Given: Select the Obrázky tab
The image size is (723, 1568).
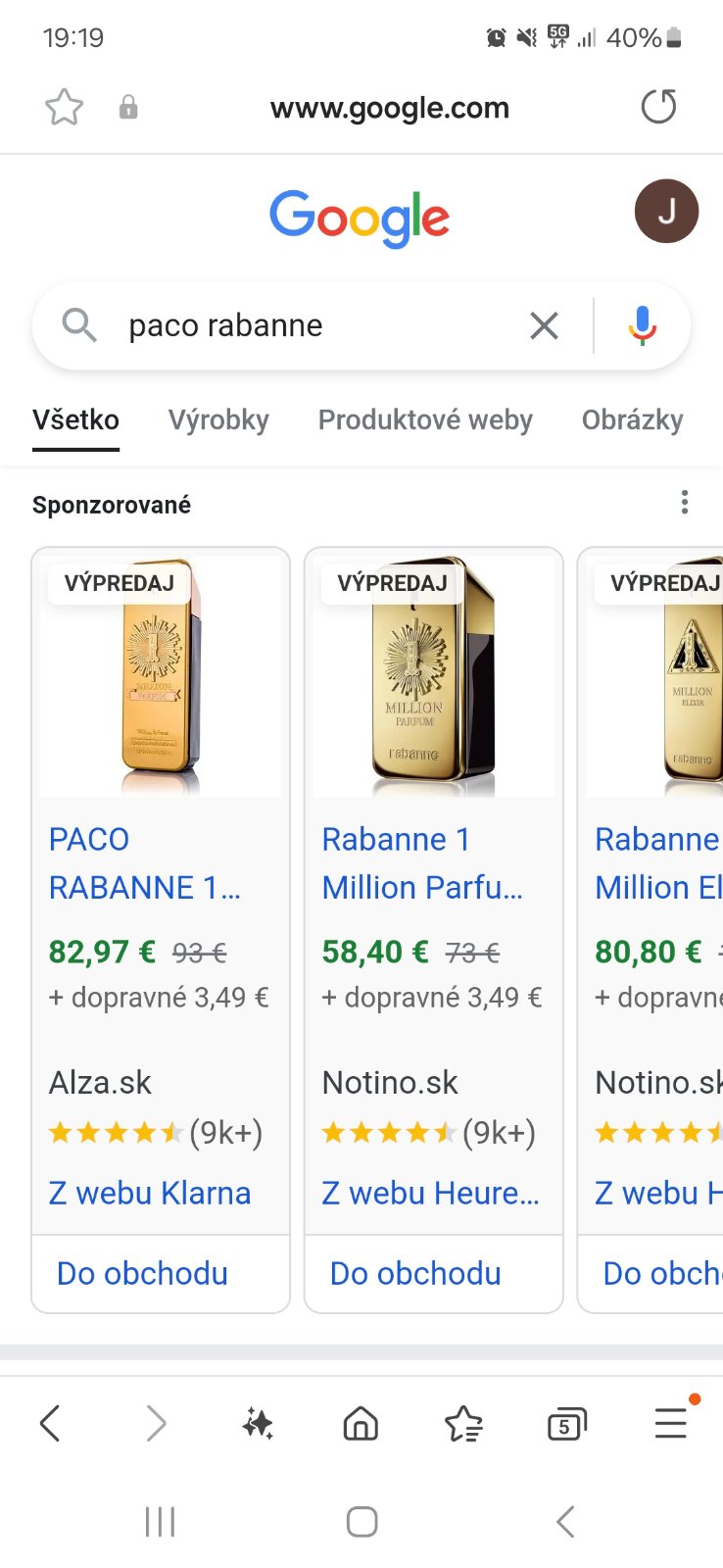Looking at the screenshot, I should (x=632, y=420).
